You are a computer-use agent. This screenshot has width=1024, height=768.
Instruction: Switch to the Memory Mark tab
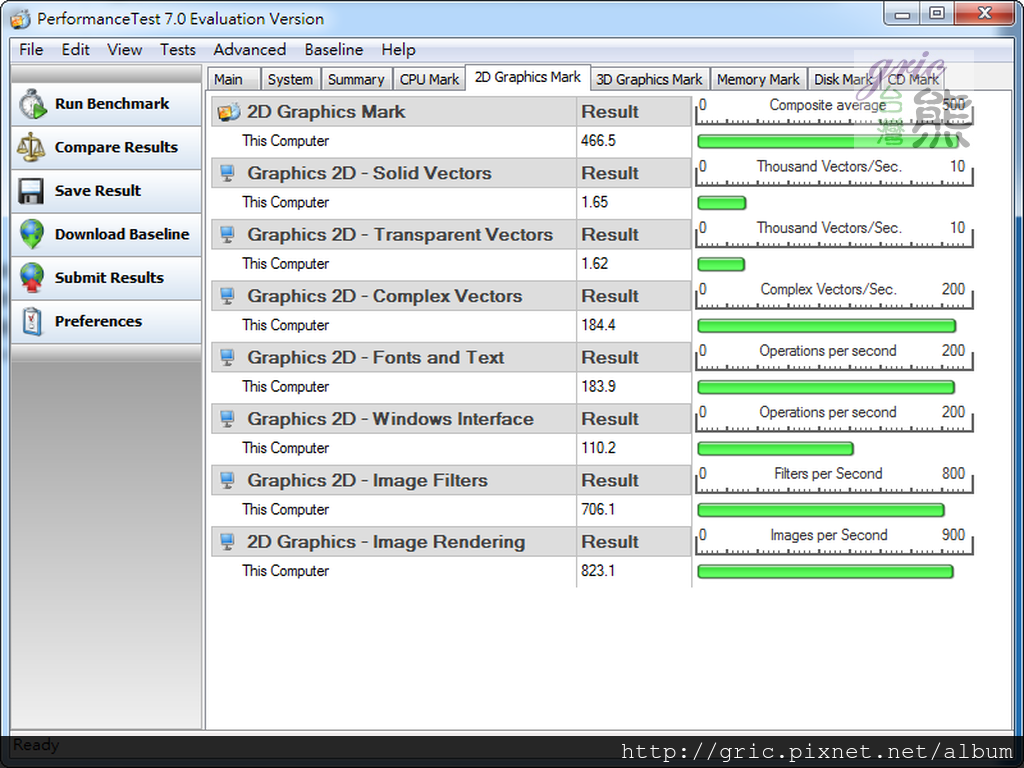coord(758,80)
